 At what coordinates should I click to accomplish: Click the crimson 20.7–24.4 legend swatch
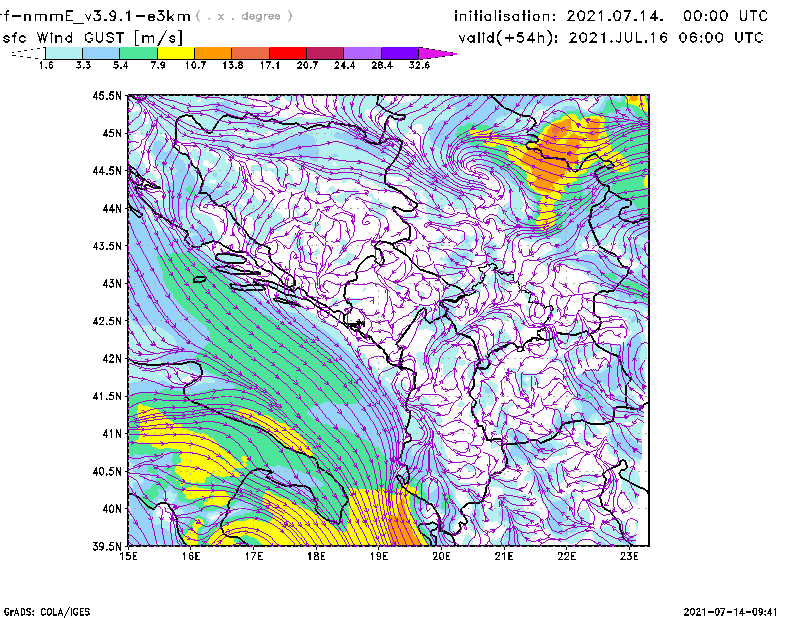pyautogui.click(x=325, y=53)
